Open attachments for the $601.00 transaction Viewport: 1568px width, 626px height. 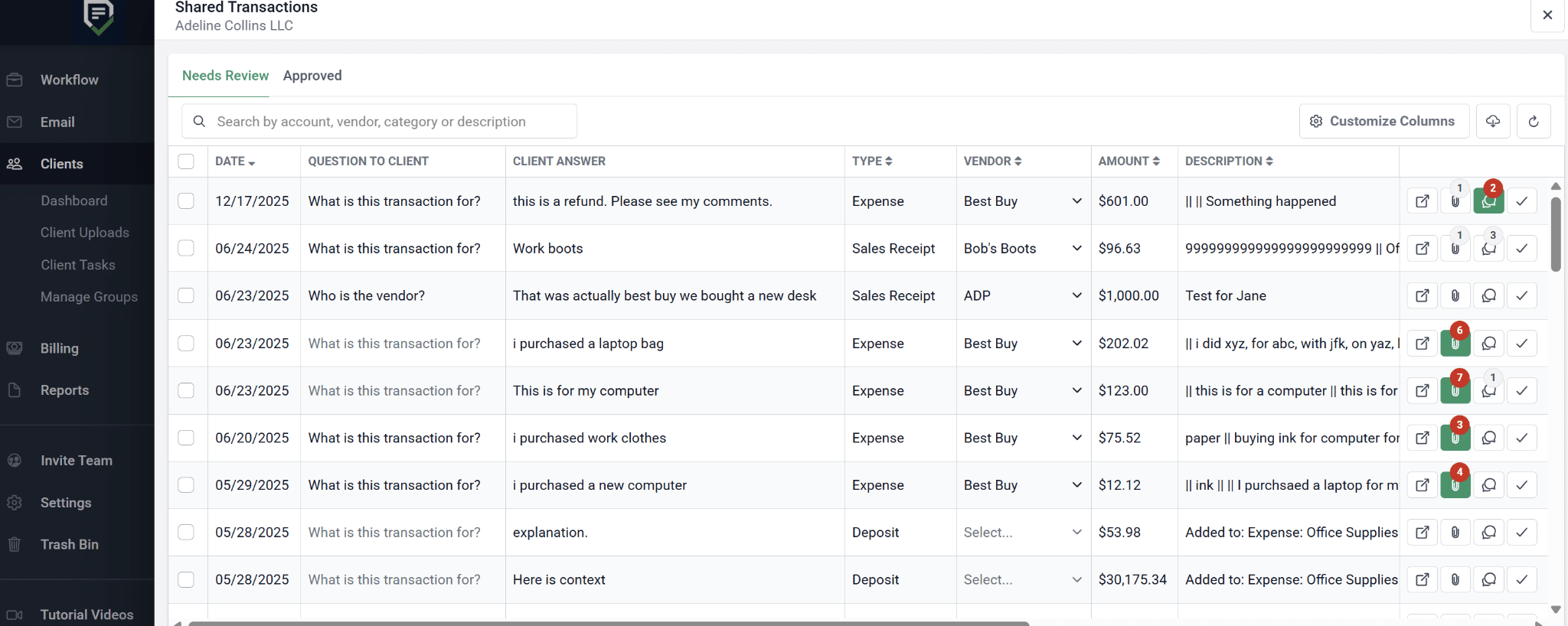tap(1455, 201)
